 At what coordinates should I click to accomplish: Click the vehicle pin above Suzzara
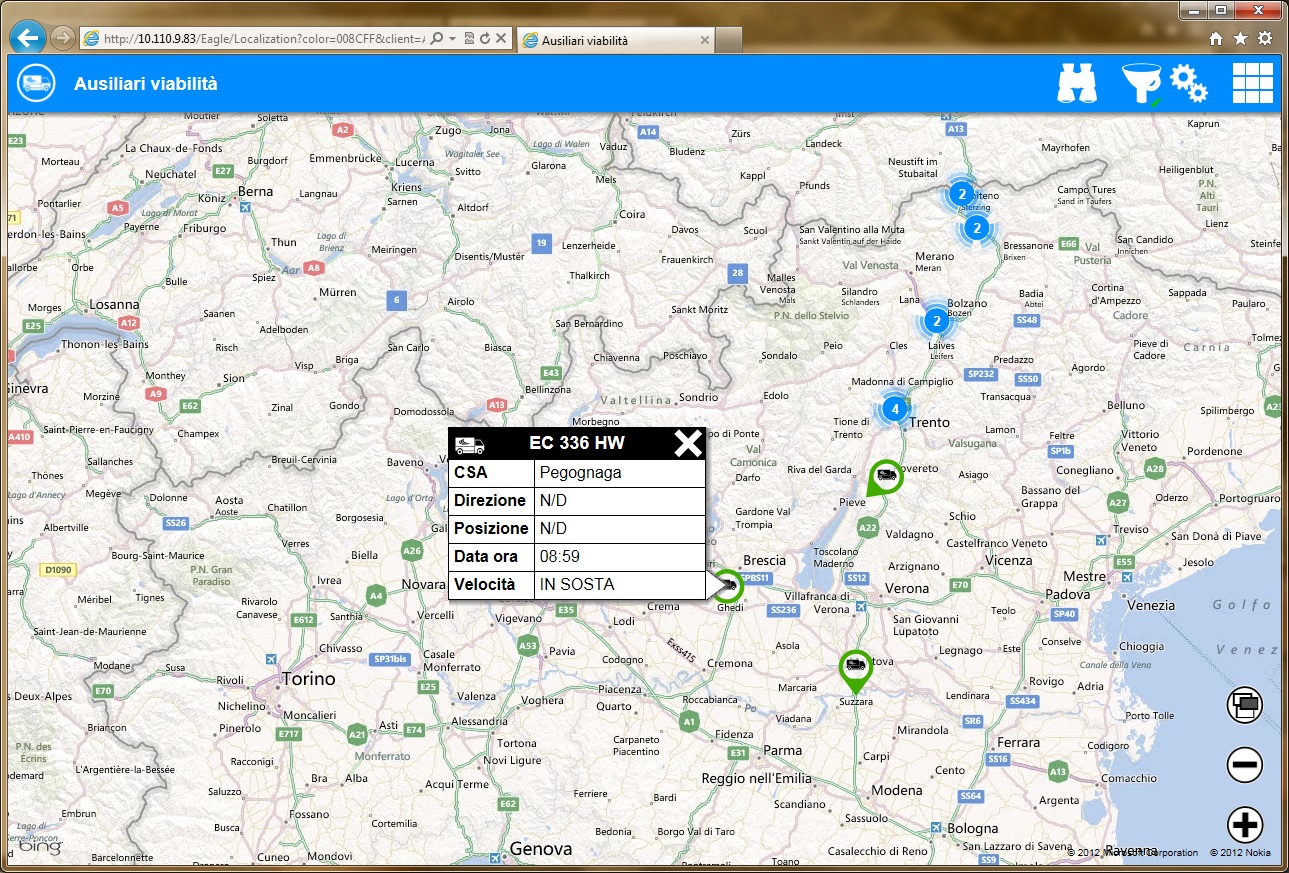pyautogui.click(x=855, y=669)
